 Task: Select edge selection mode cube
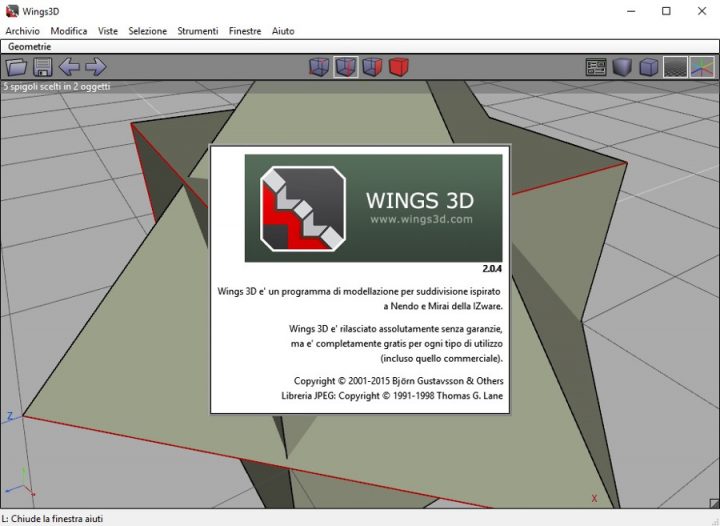point(346,67)
